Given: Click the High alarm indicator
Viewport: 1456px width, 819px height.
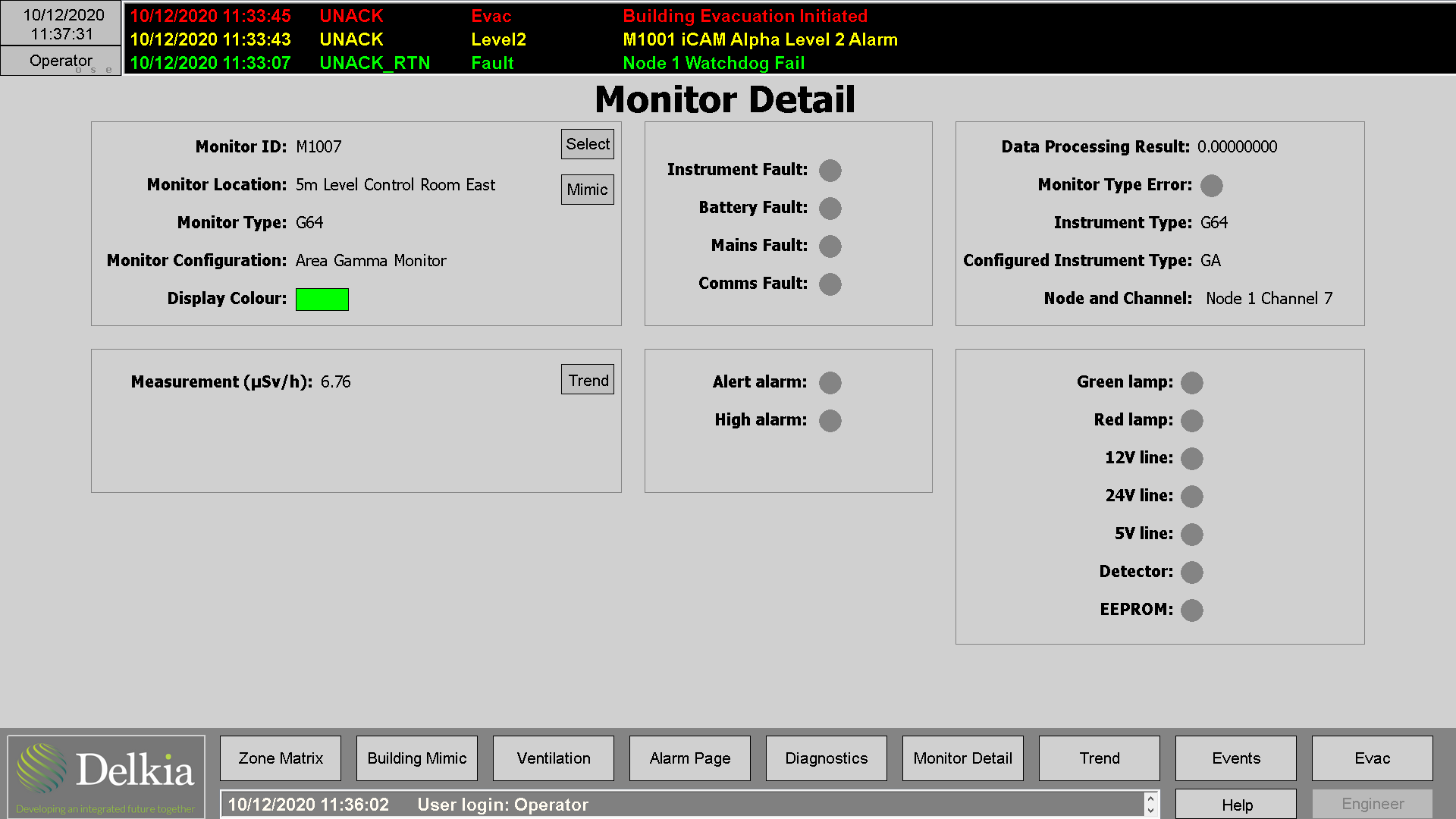Looking at the screenshot, I should [830, 421].
